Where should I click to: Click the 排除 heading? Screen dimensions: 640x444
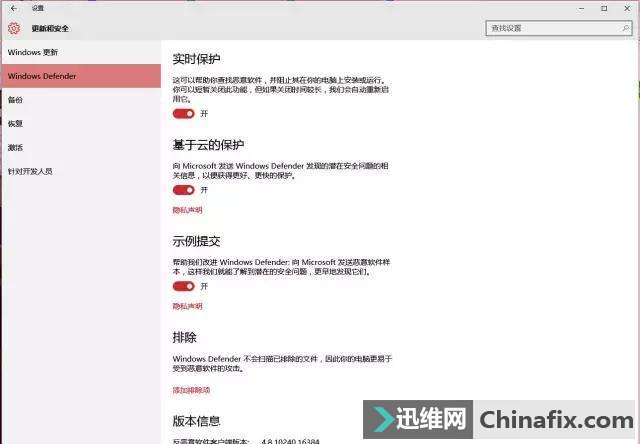pos(184,337)
